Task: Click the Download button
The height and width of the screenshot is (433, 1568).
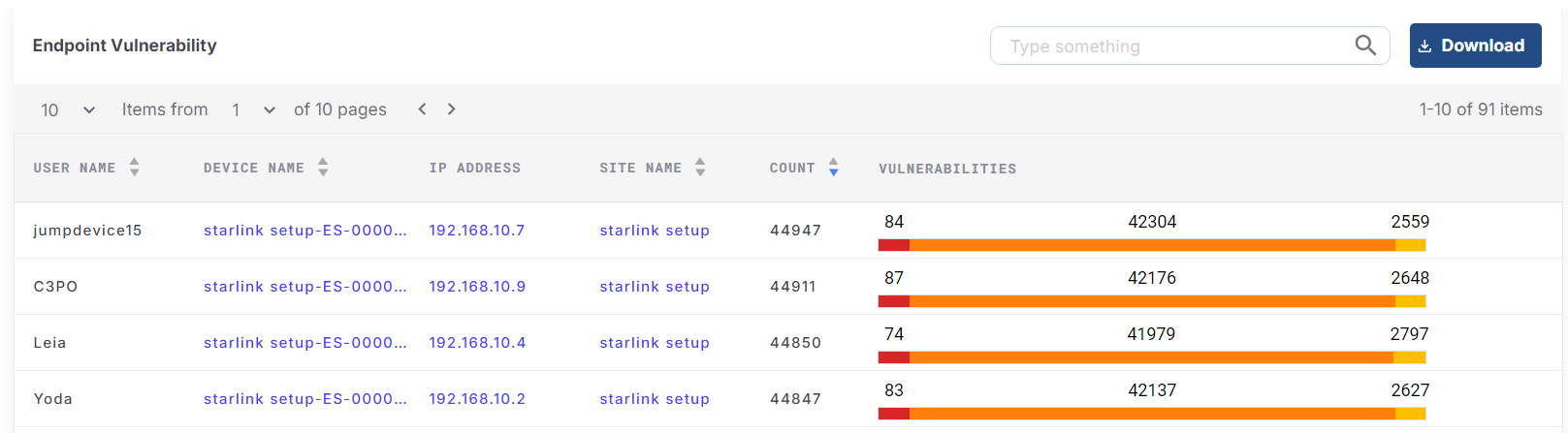Action: [x=1475, y=46]
